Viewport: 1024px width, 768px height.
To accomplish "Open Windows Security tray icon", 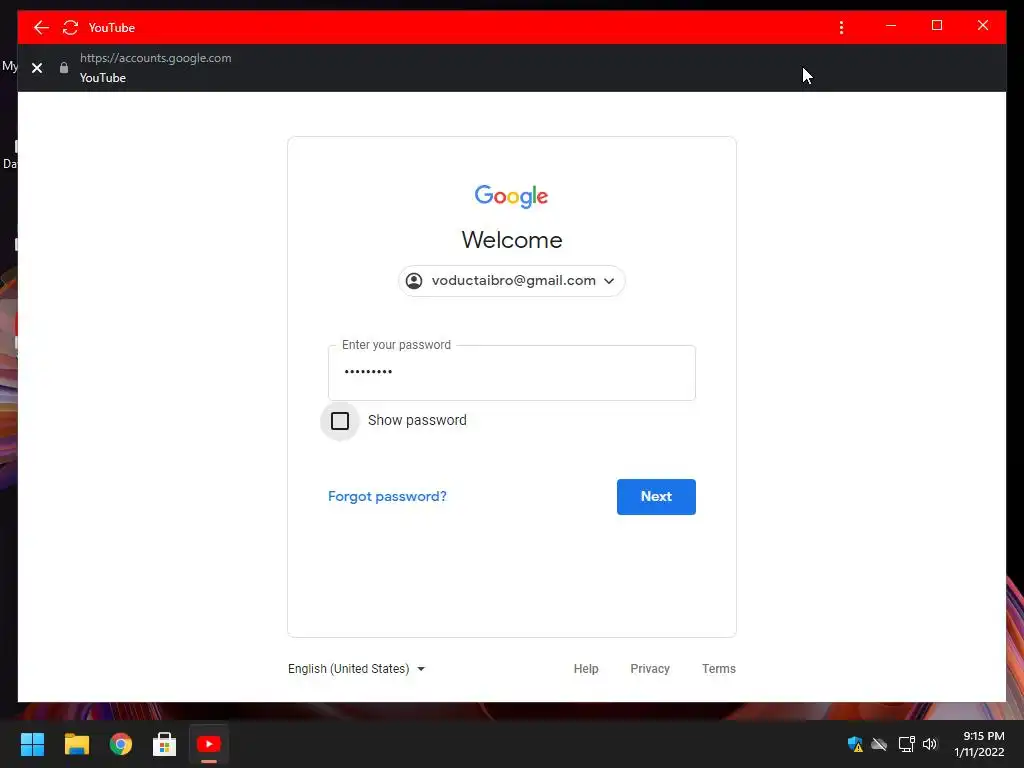I will tap(855, 744).
